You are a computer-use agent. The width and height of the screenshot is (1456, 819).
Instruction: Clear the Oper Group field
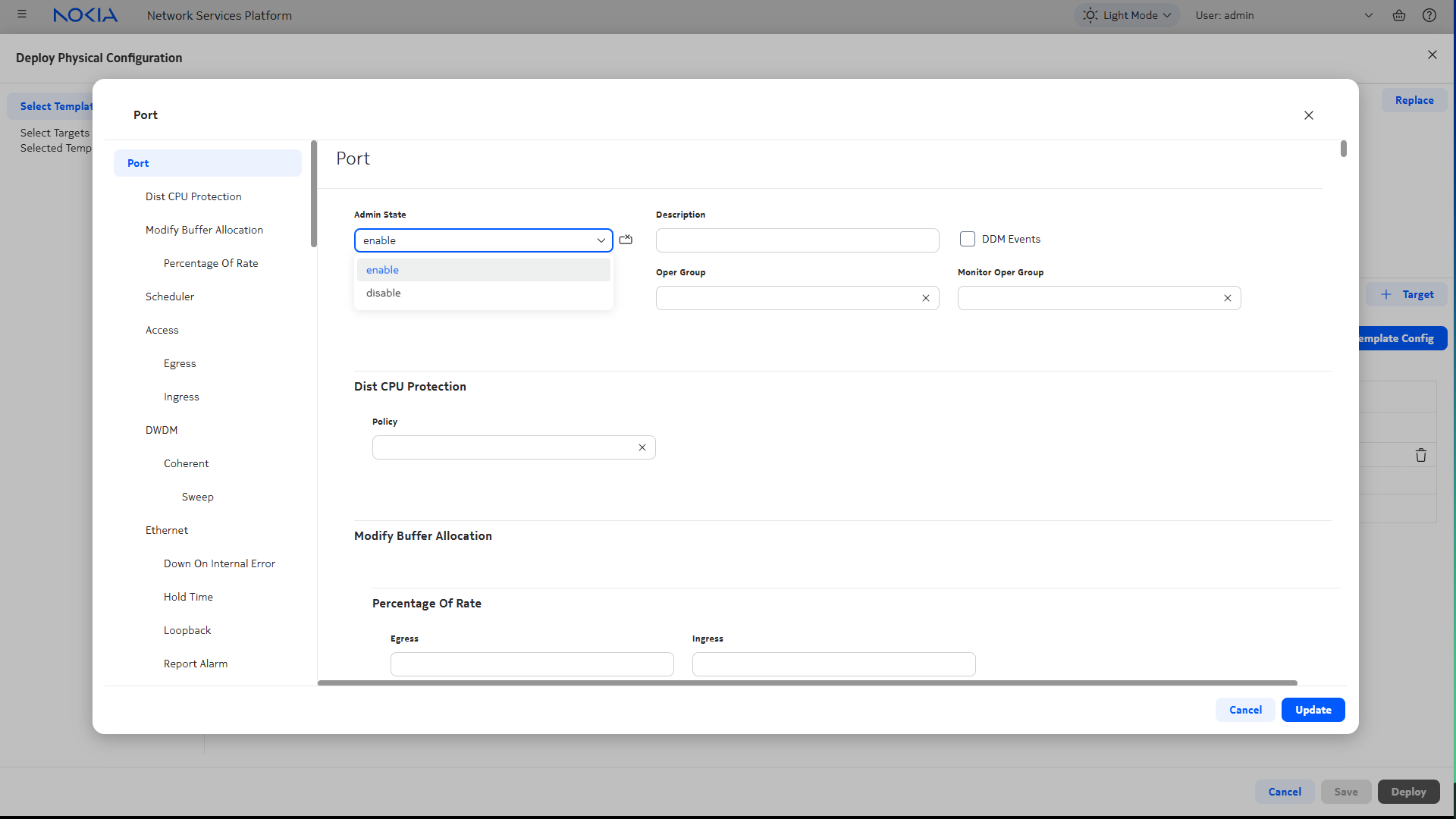[925, 298]
